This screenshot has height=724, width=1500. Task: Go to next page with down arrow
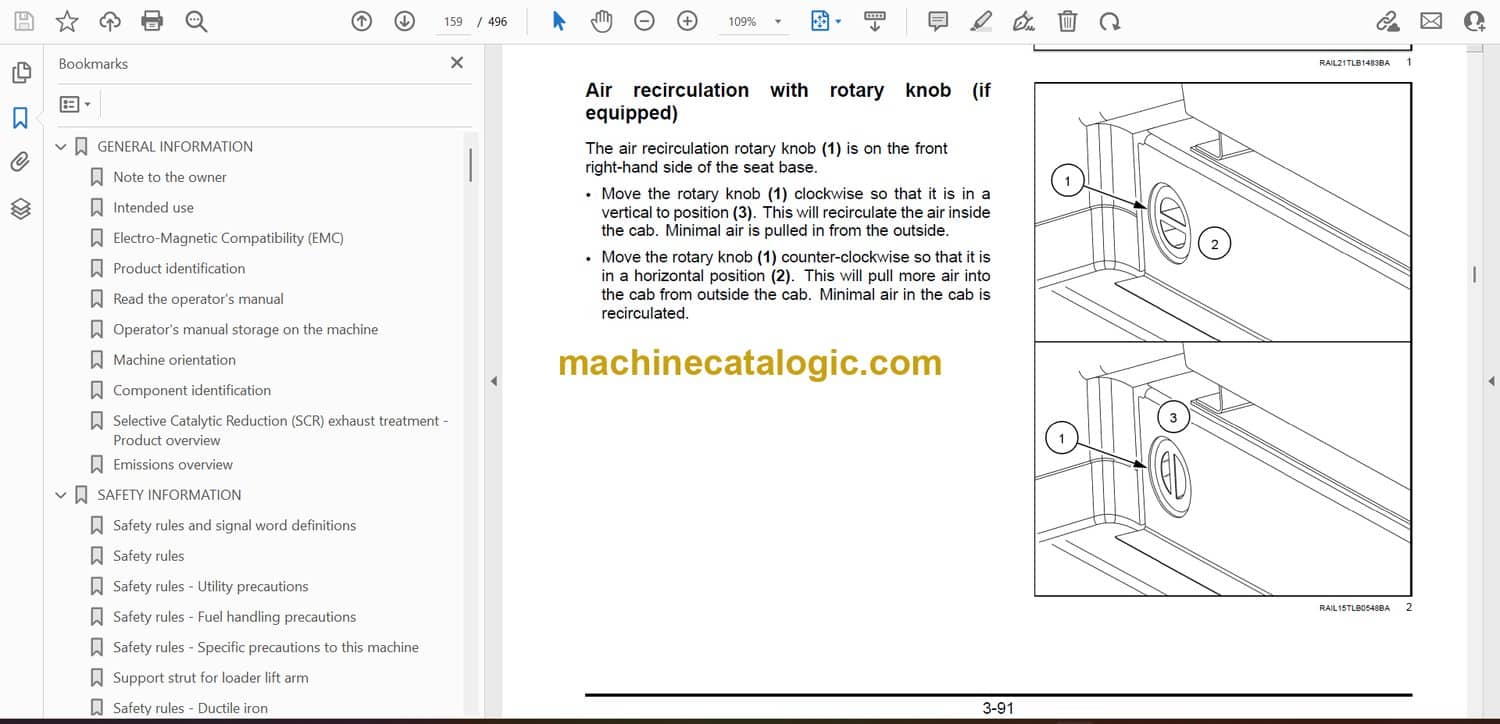[404, 21]
